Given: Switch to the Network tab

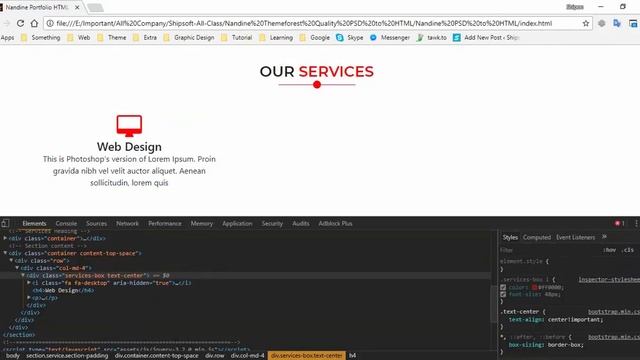Looking at the screenshot, I should tap(127, 223).
